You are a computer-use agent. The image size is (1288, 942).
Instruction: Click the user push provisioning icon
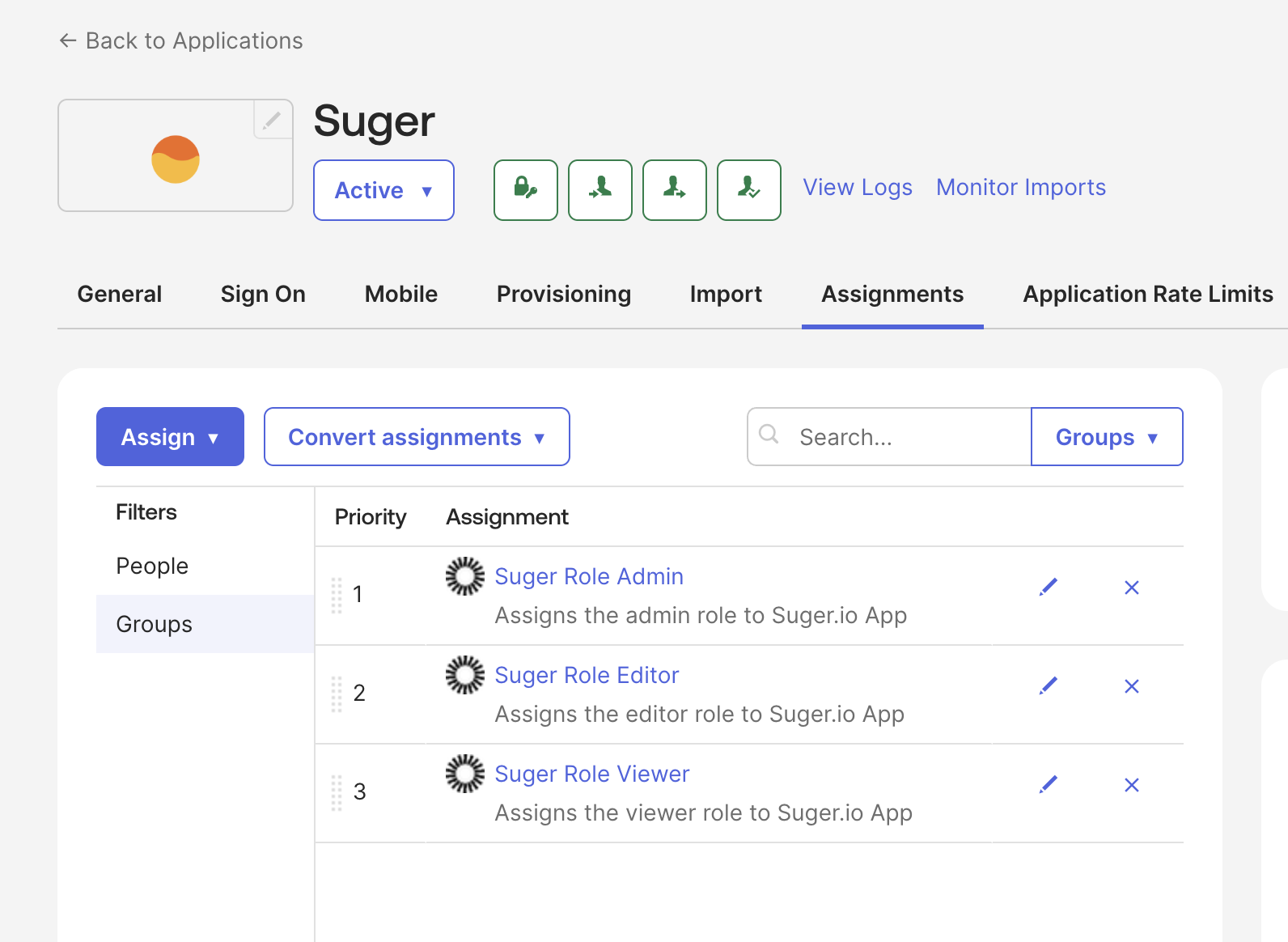click(x=674, y=190)
